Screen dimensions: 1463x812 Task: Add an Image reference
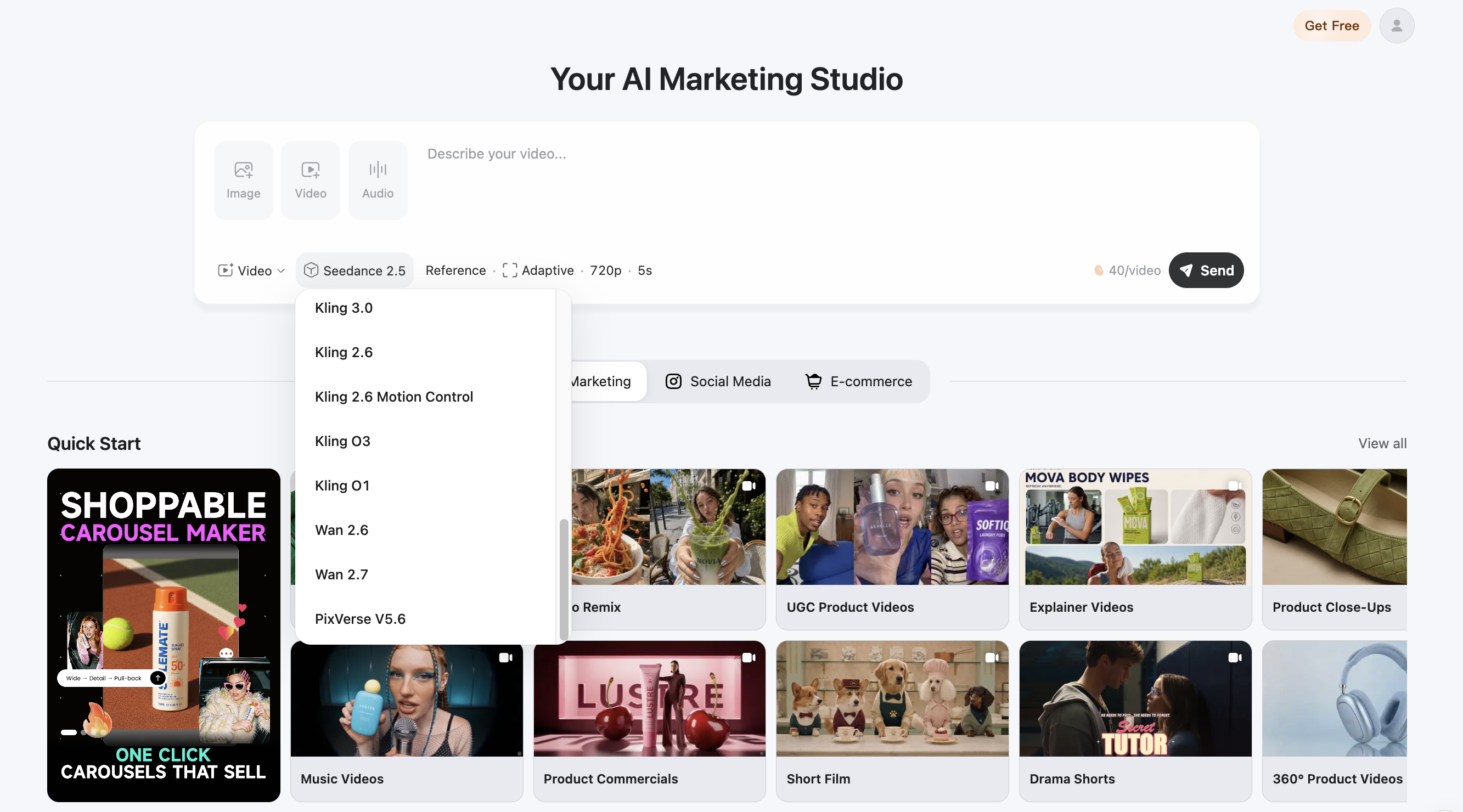coord(243,180)
